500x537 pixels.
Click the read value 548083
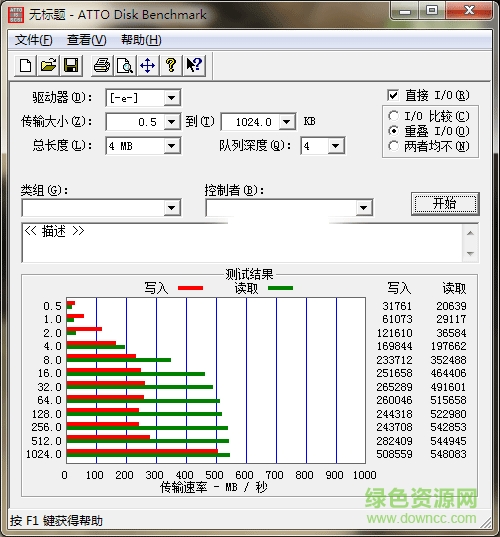coord(448,454)
